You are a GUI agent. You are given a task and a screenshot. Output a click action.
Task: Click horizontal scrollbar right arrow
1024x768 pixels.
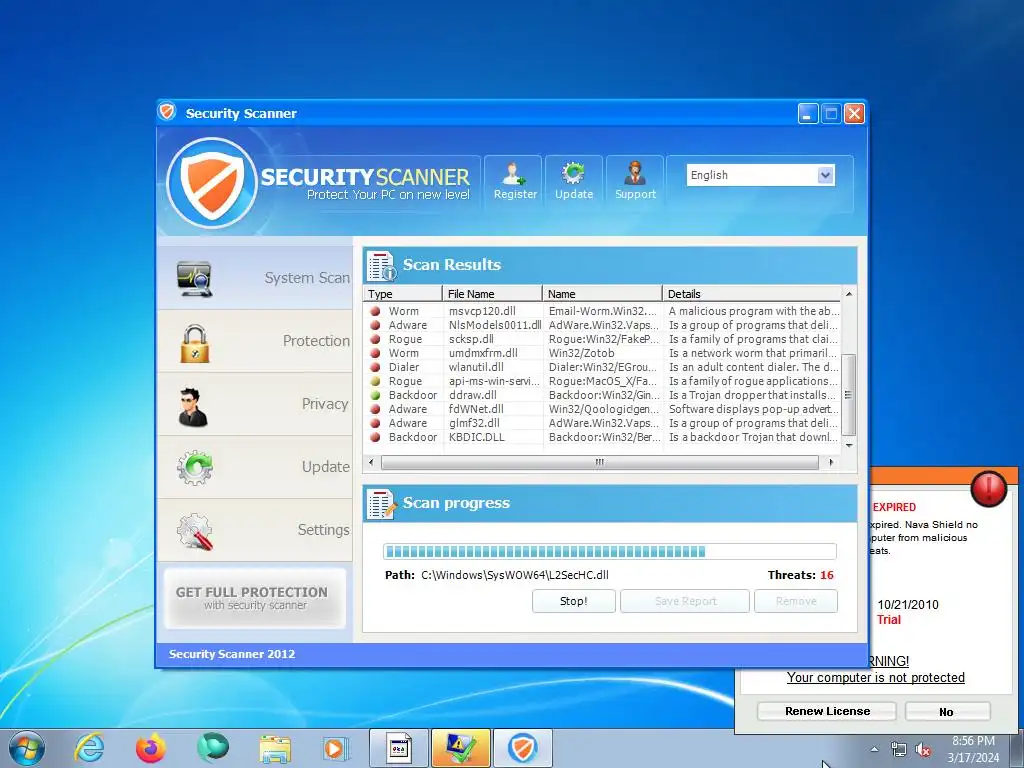coord(831,462)
